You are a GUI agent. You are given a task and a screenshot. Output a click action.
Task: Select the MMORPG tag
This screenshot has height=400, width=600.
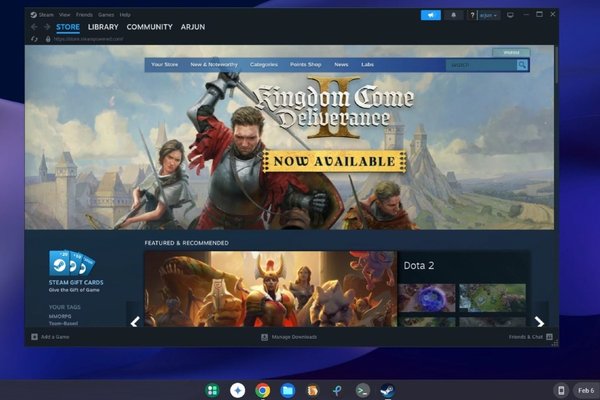[60, 317]
